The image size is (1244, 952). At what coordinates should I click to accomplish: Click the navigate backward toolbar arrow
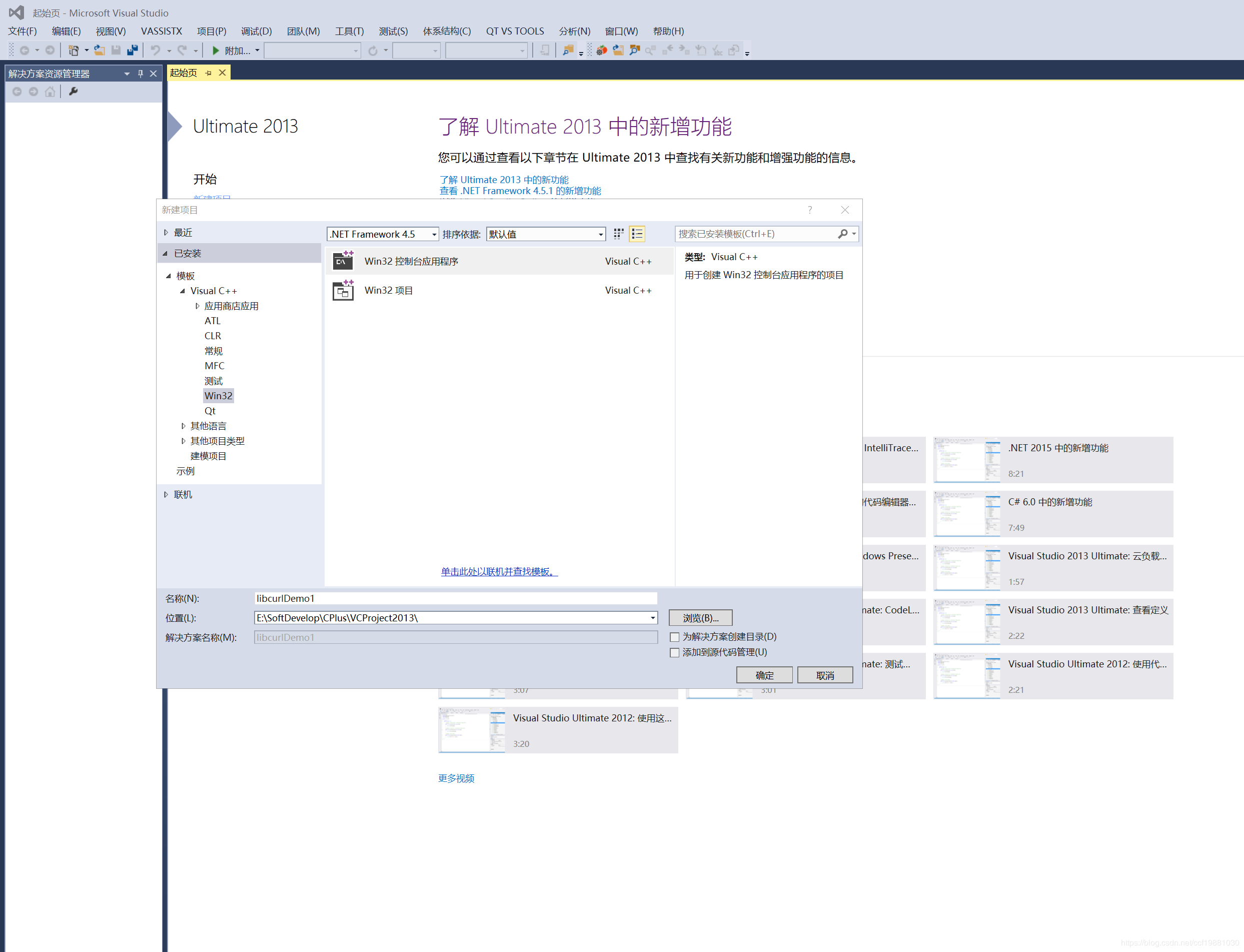pos(25,51)
